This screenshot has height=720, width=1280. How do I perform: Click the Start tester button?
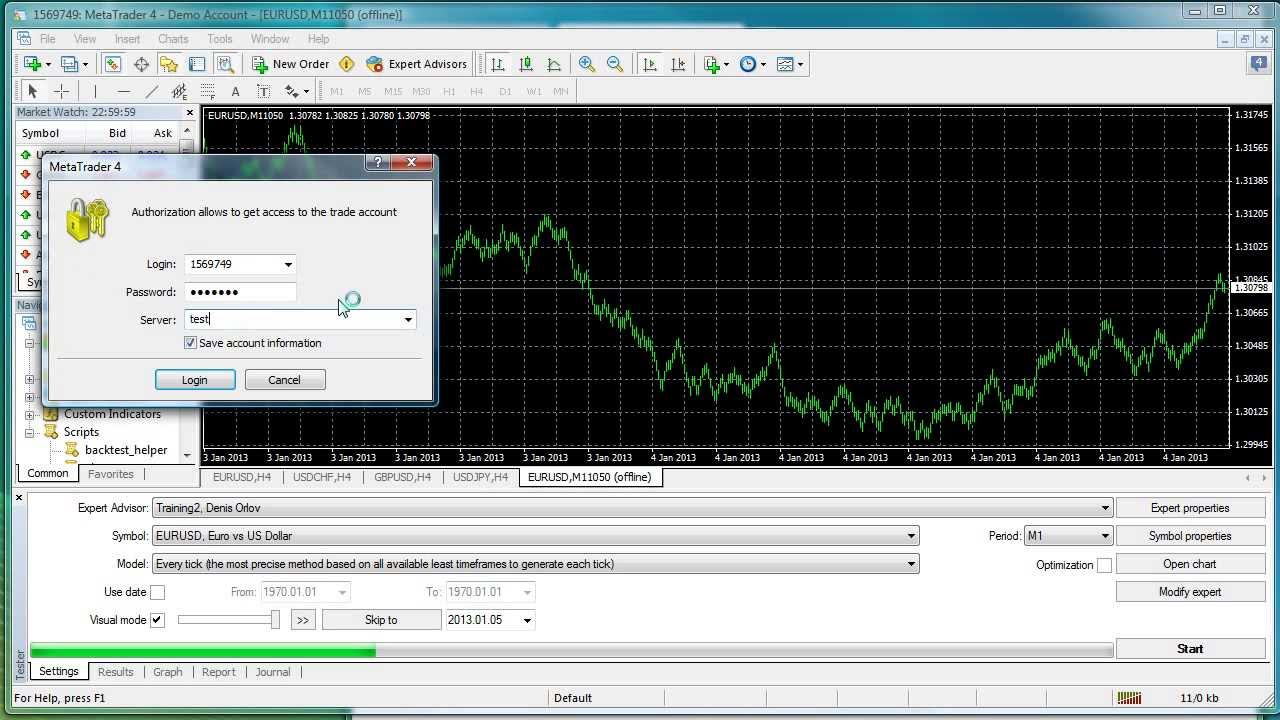(1190, 649)
